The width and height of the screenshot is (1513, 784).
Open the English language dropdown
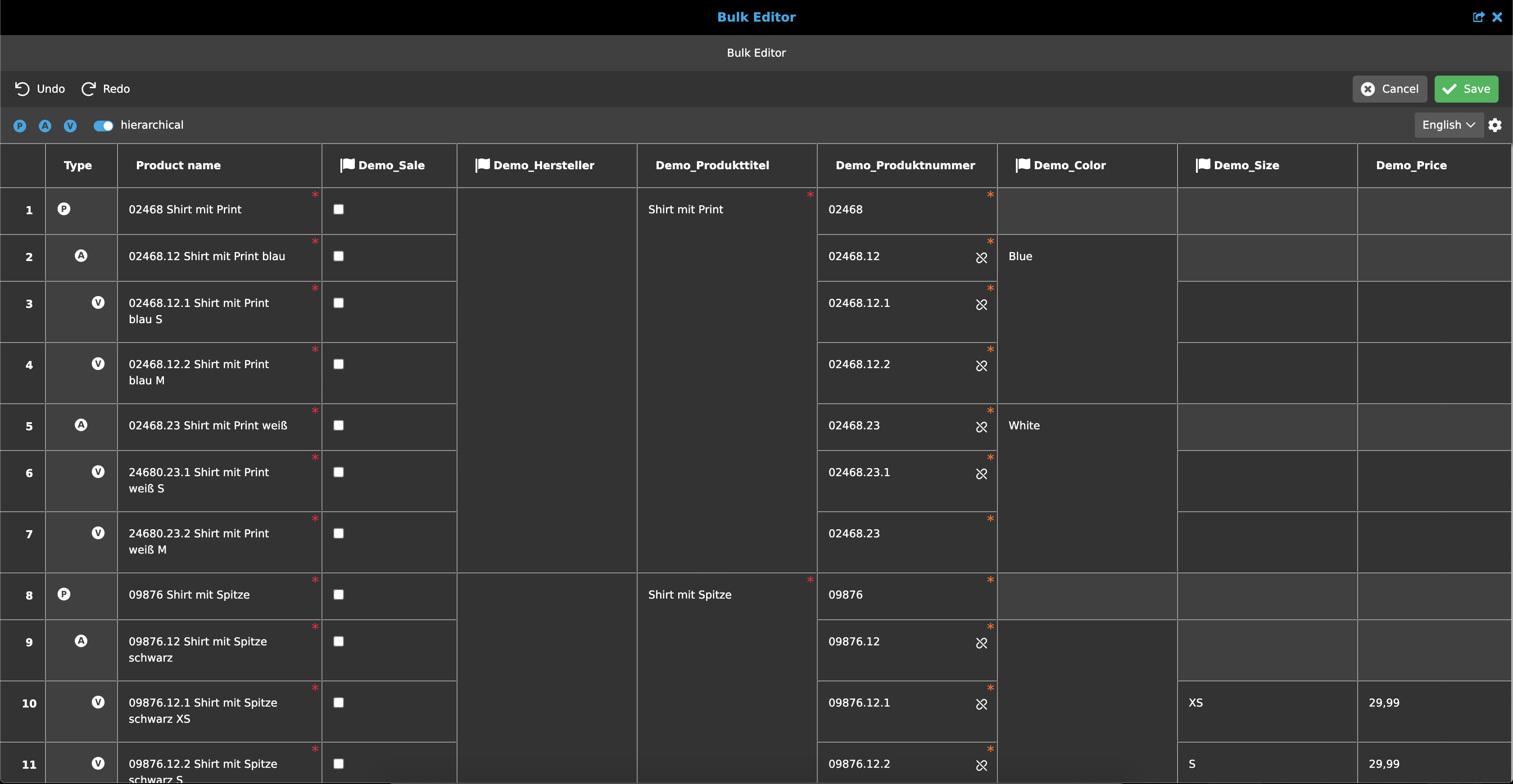(x=1448, y=125)
